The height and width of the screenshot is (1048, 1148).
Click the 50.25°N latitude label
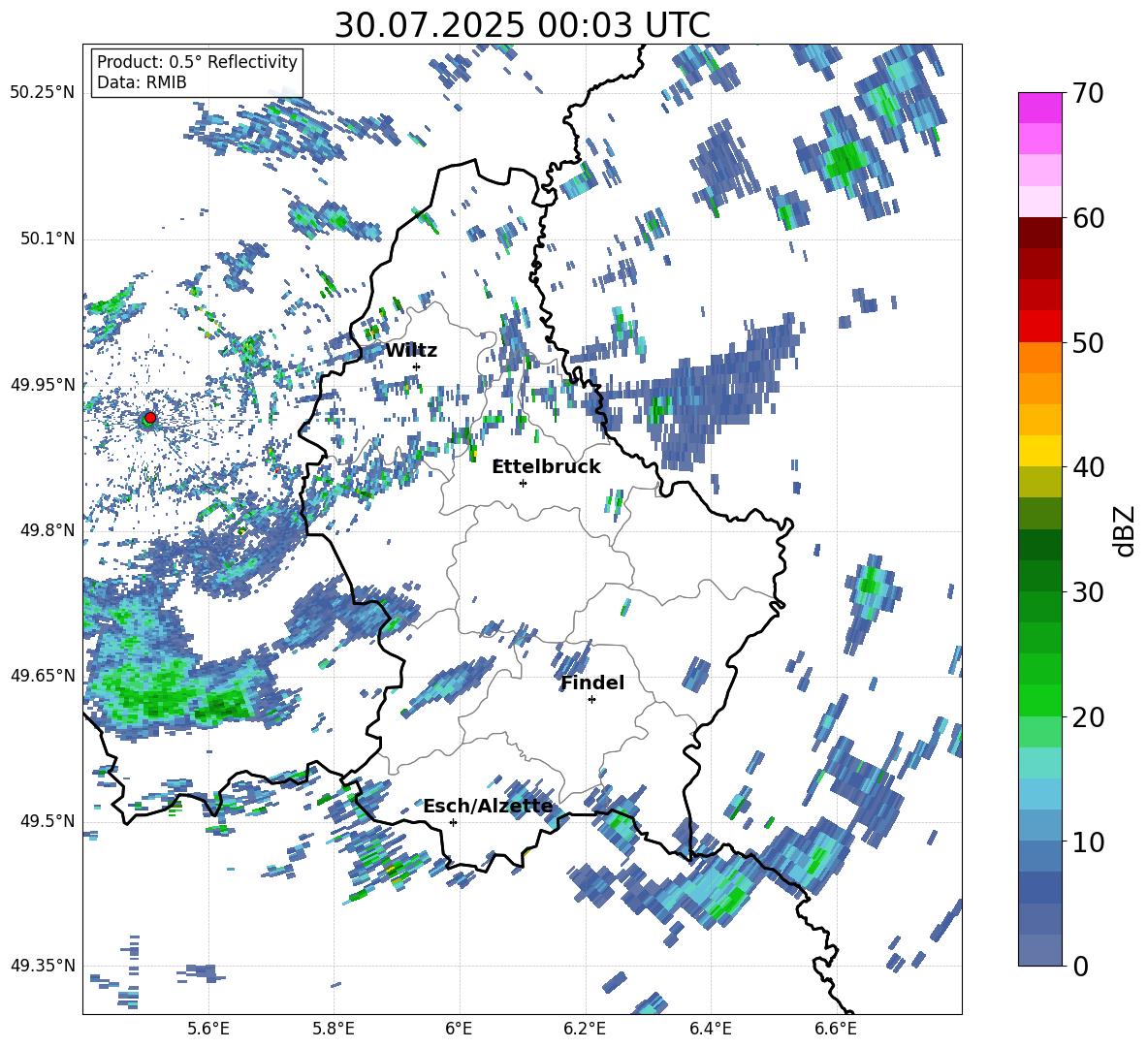click(x=42, y=93)
